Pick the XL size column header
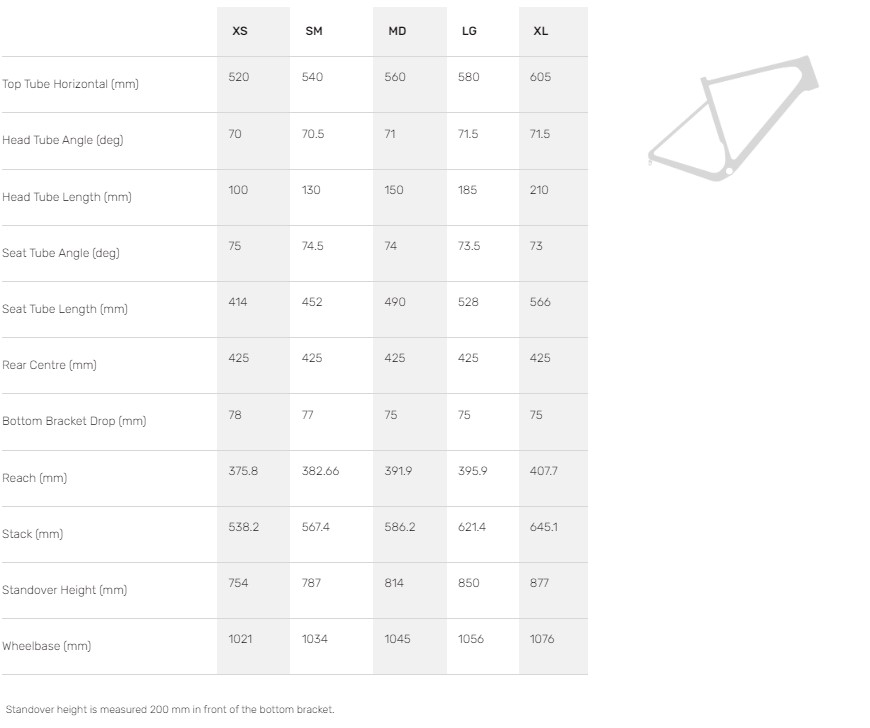 (x=540, y=31)
